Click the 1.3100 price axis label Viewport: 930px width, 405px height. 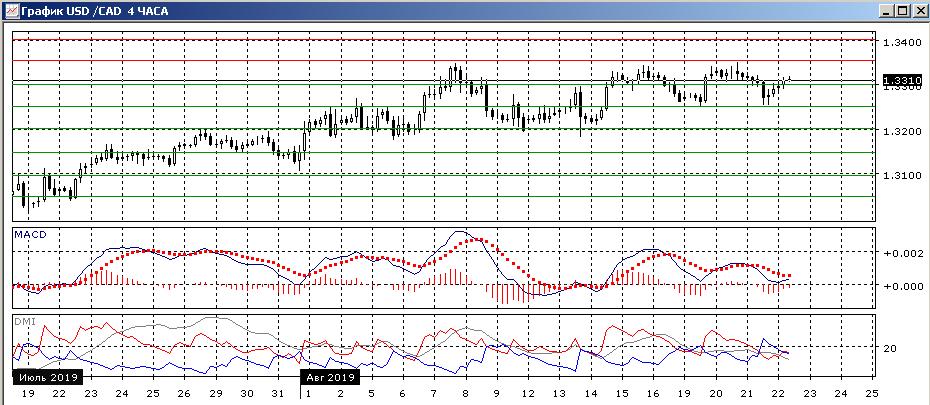coord(901,175)
